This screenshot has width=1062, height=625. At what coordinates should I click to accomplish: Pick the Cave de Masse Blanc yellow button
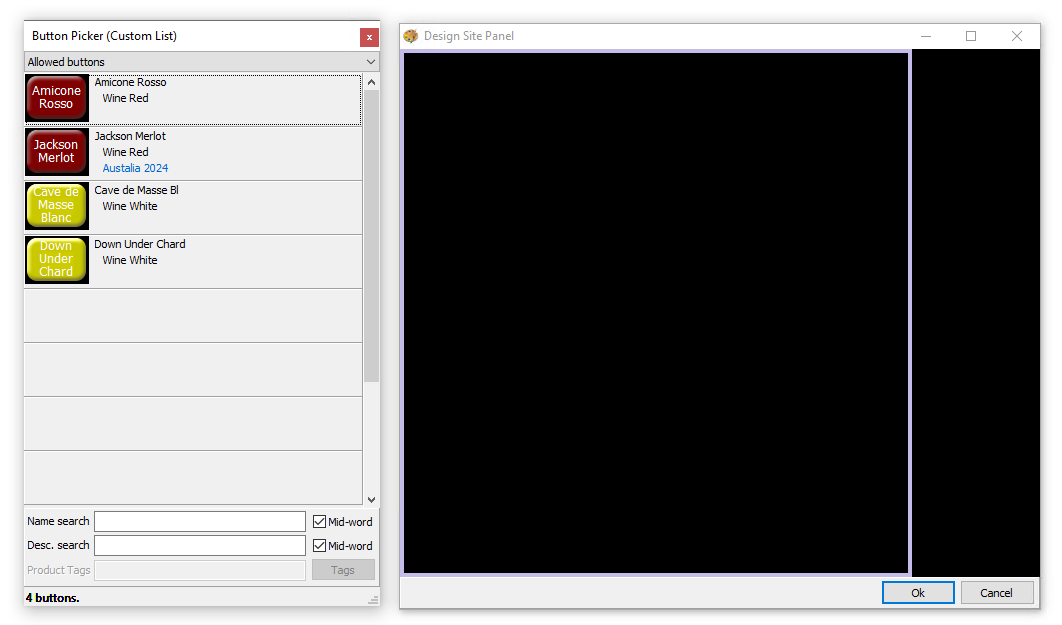click(56, 206)
